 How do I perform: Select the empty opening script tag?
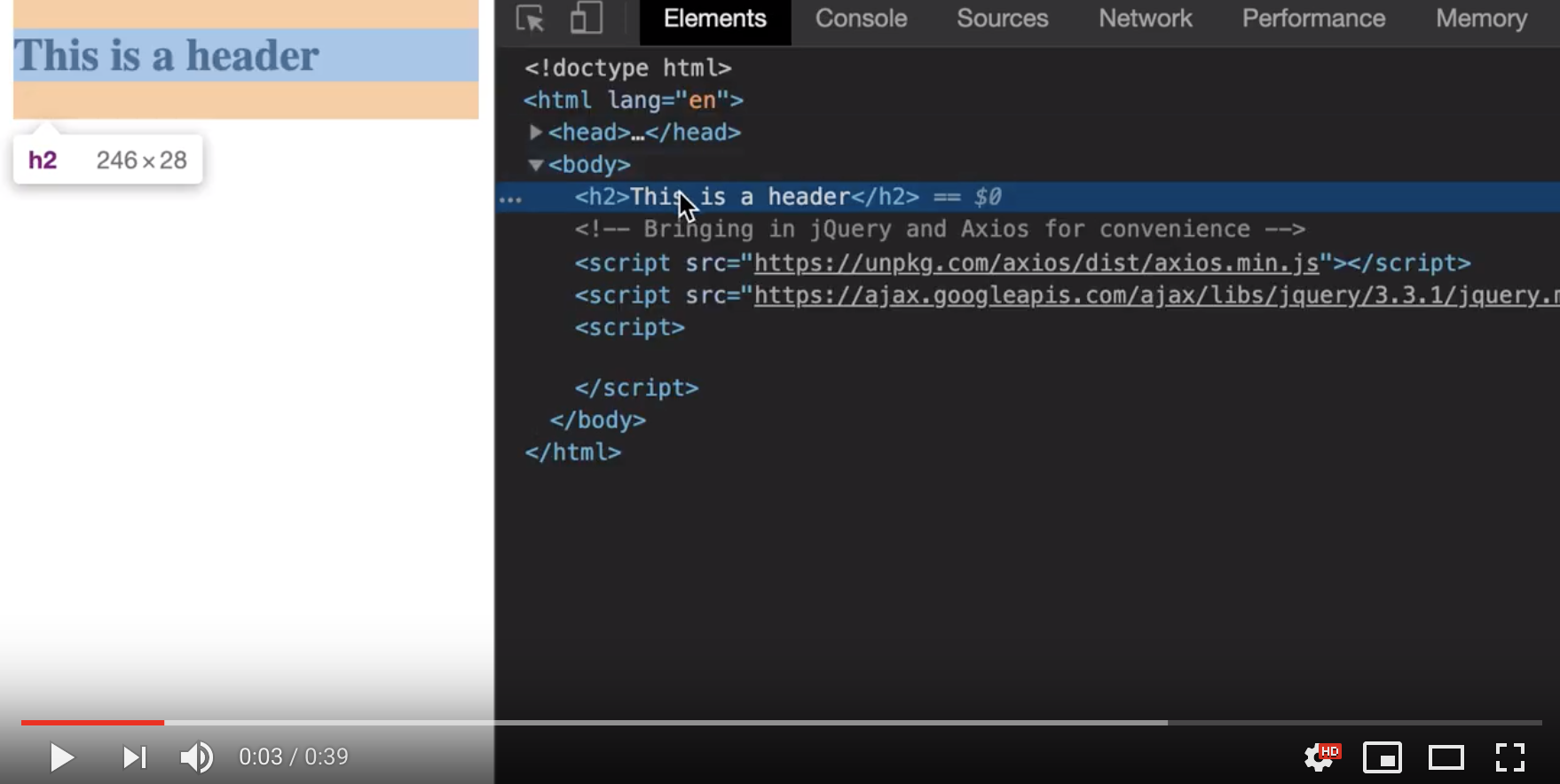630,327
